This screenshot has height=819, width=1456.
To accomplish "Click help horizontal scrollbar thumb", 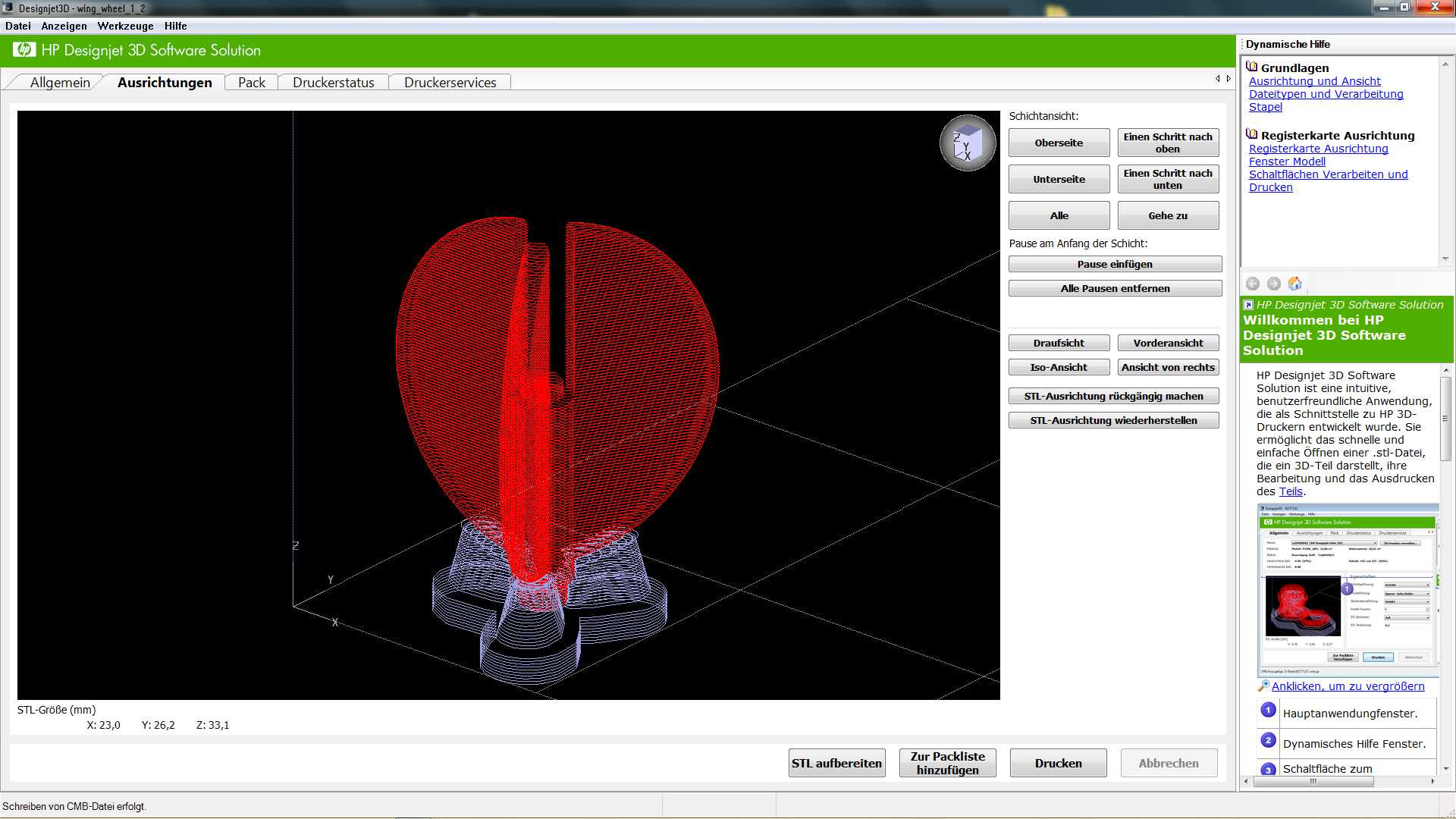I will [x=1313, y=781].
